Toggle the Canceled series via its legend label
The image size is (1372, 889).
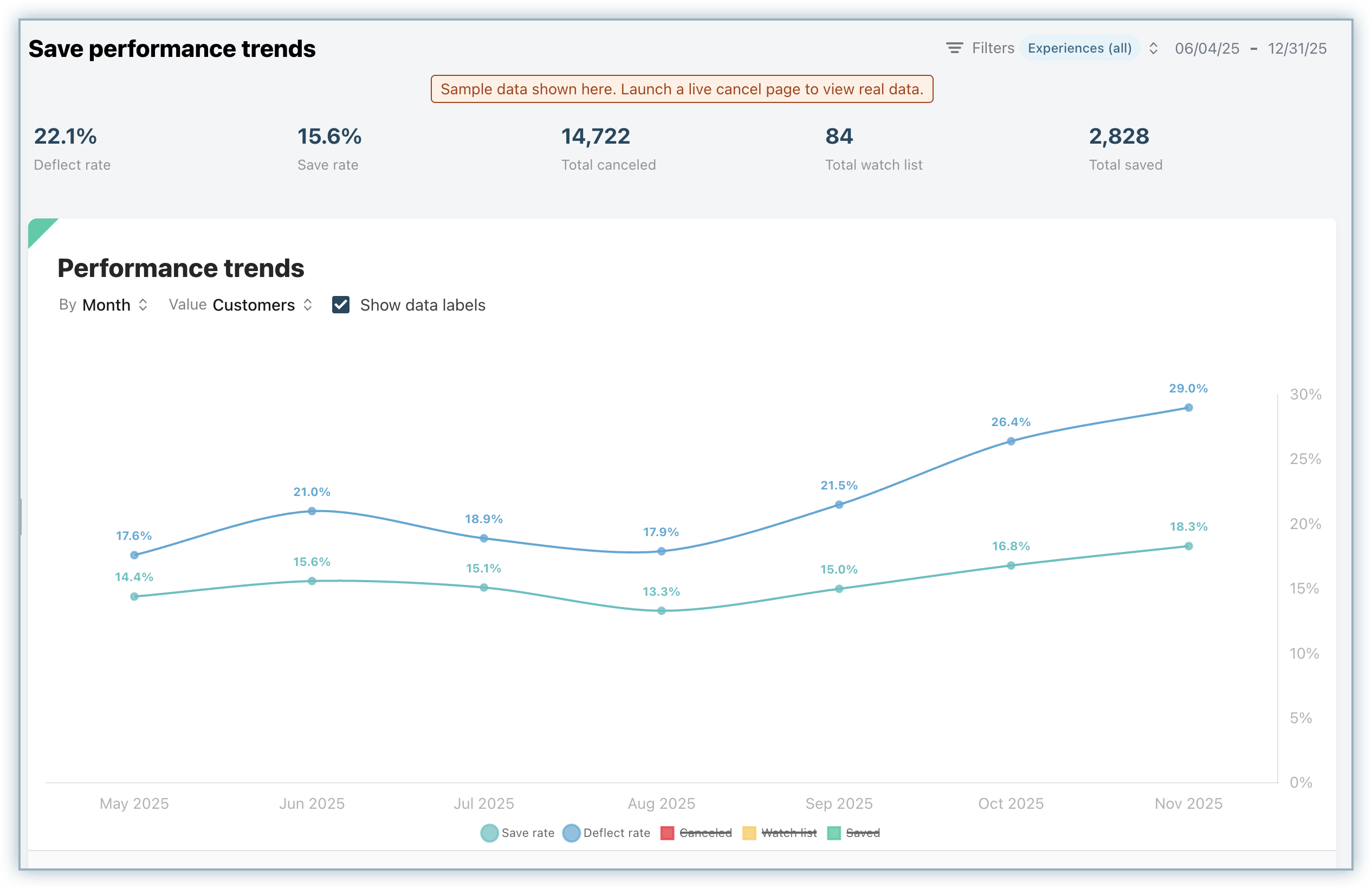706,833
